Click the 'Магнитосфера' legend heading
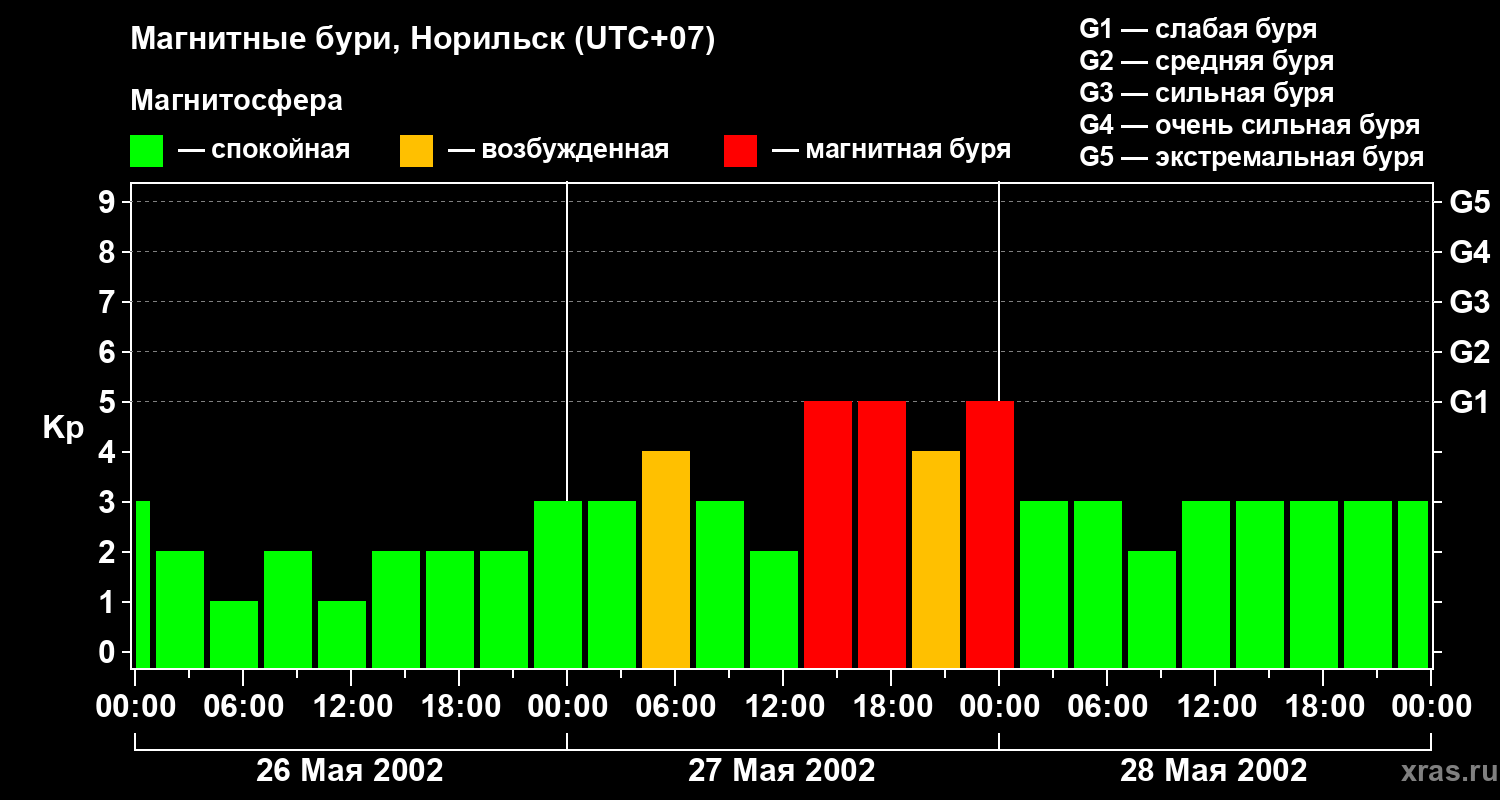This screenshot has height=800, width=1500. [x=237, y=101]
